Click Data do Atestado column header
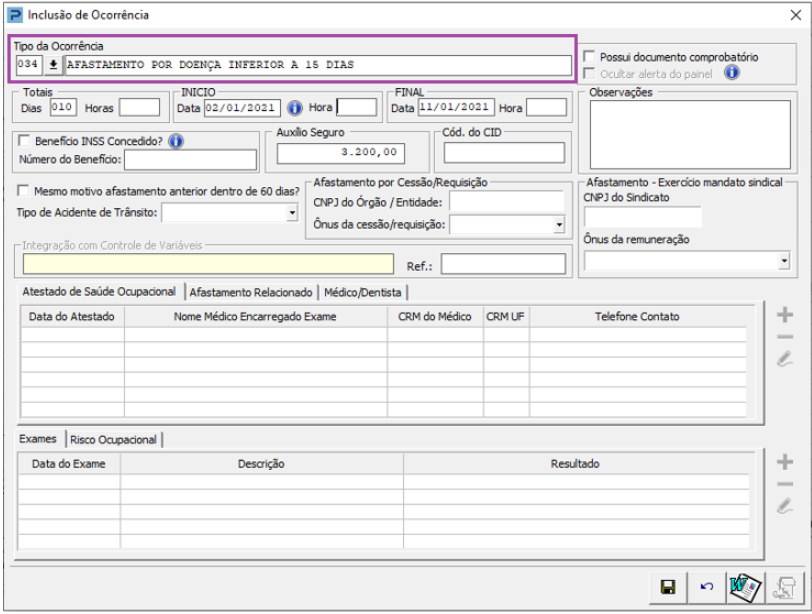 click(72, 316)
